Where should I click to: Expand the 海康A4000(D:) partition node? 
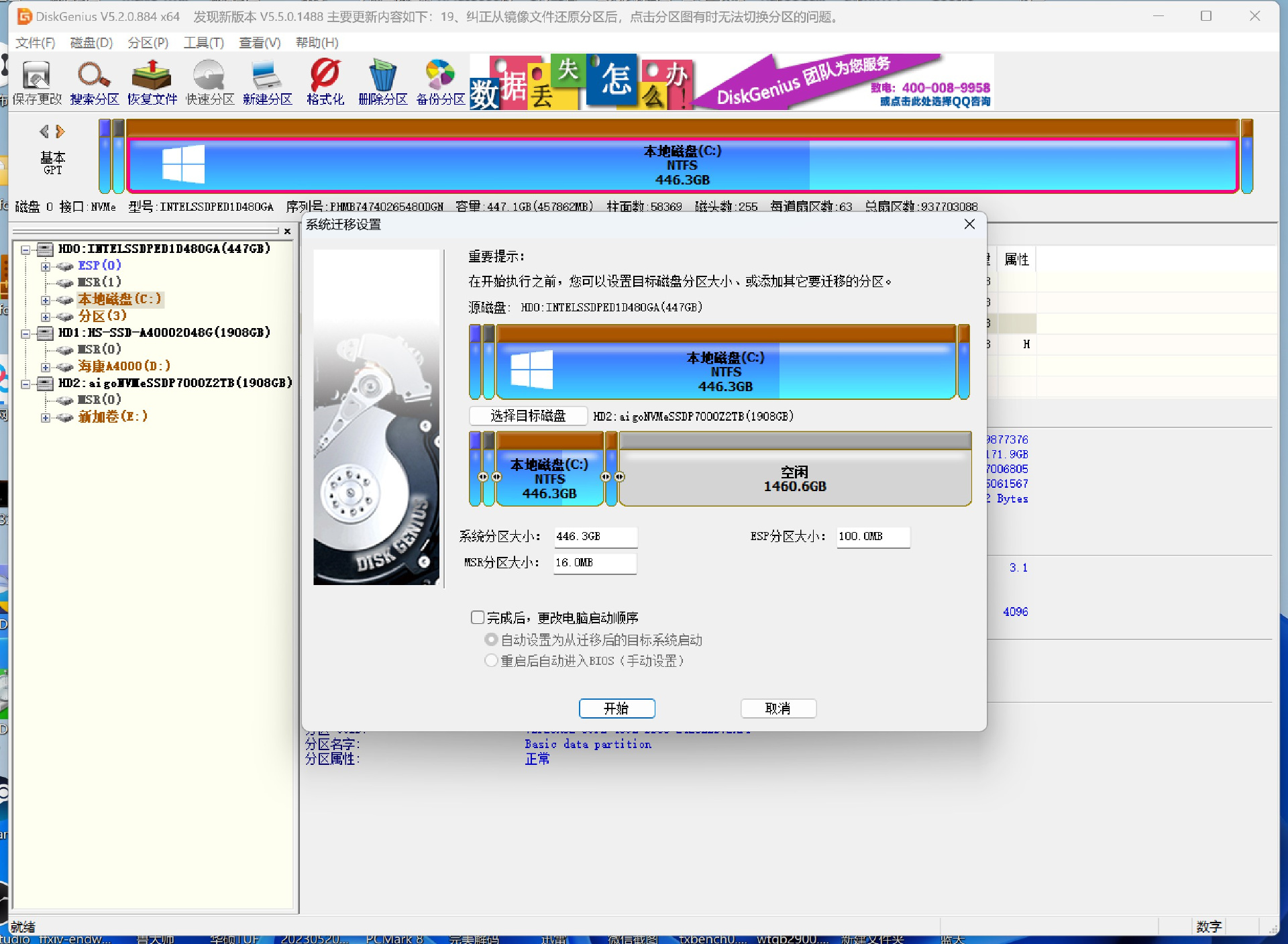(x=45, y=367)
